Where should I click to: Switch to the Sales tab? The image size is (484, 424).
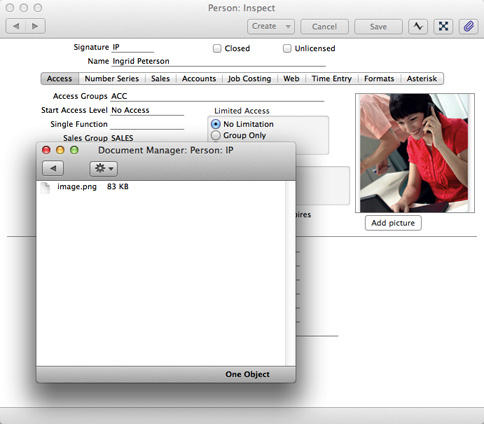[160, 79]
